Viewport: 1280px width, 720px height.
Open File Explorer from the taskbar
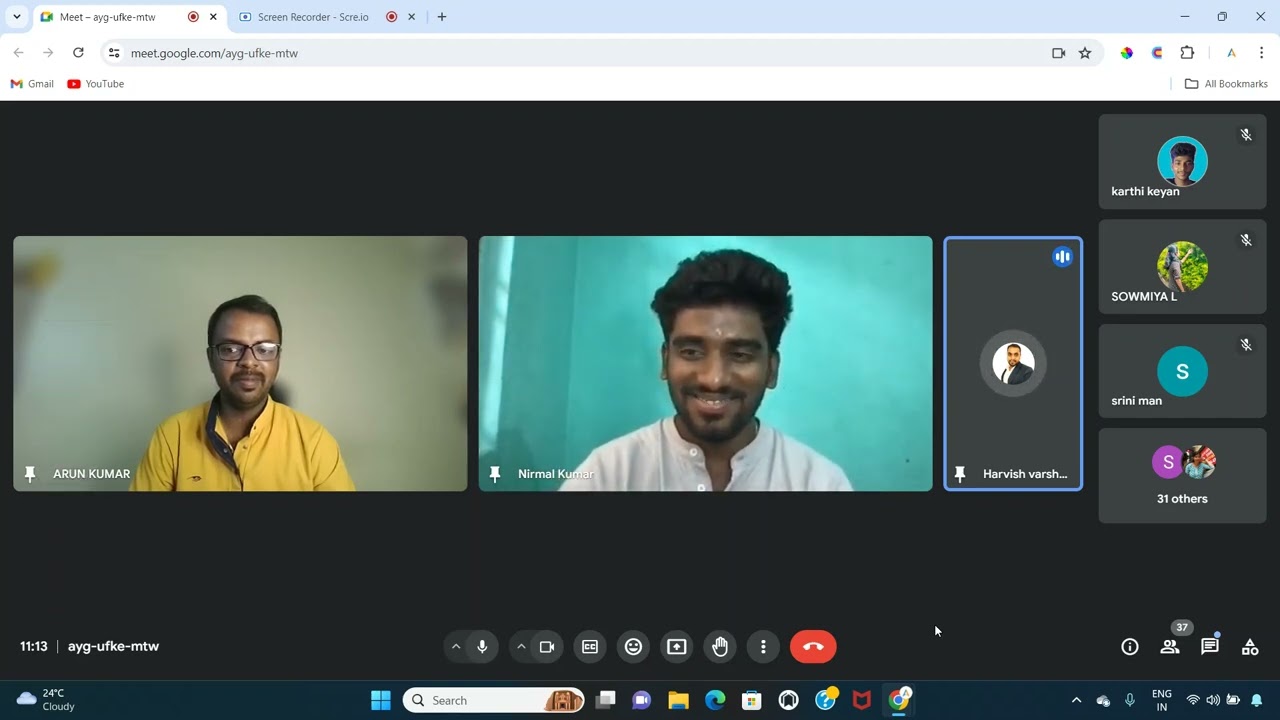[x=678, y=700]
